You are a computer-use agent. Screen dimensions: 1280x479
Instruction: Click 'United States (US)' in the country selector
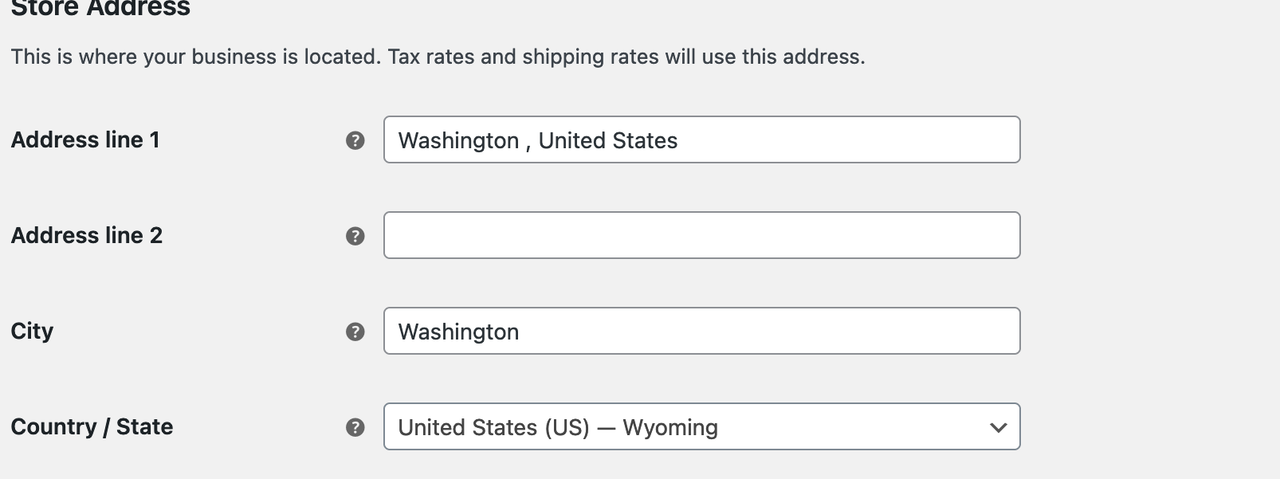(493, 428)
